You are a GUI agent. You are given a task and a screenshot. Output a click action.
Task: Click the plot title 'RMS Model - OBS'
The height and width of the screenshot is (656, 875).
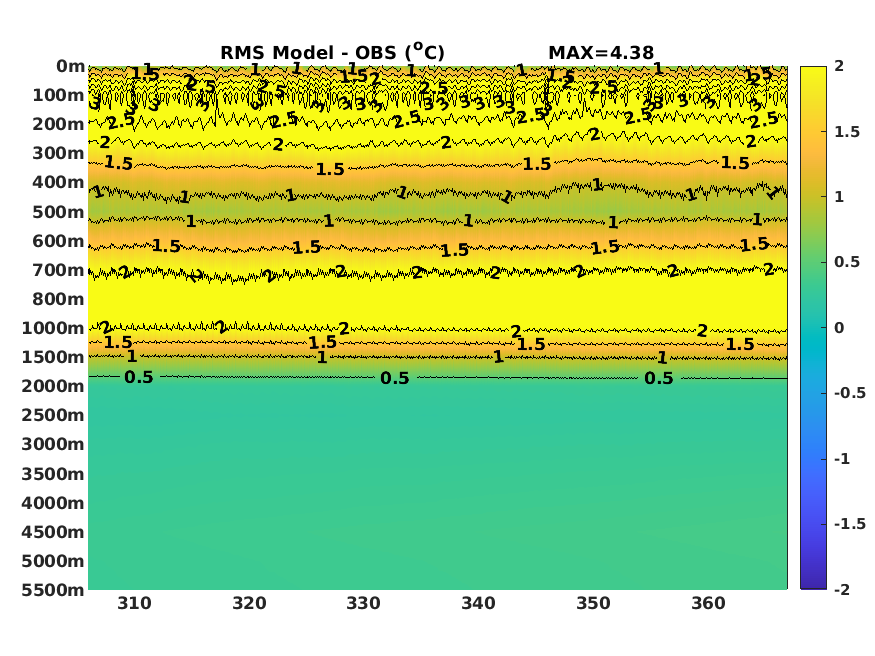[x=332, y=52]
